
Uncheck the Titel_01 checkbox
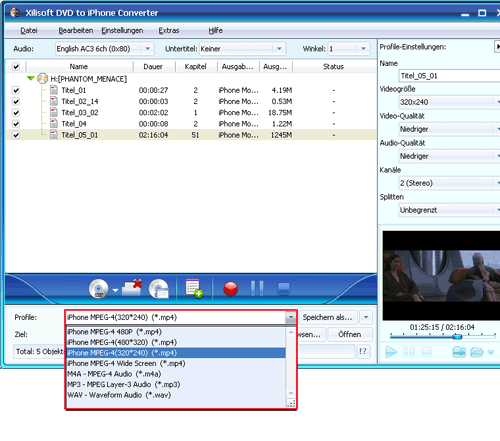16,90
